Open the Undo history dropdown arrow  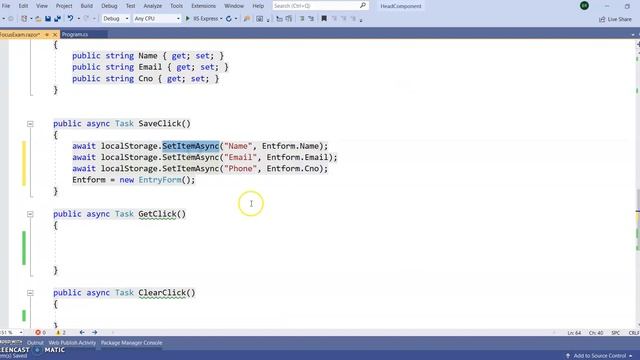click(78, 19)
